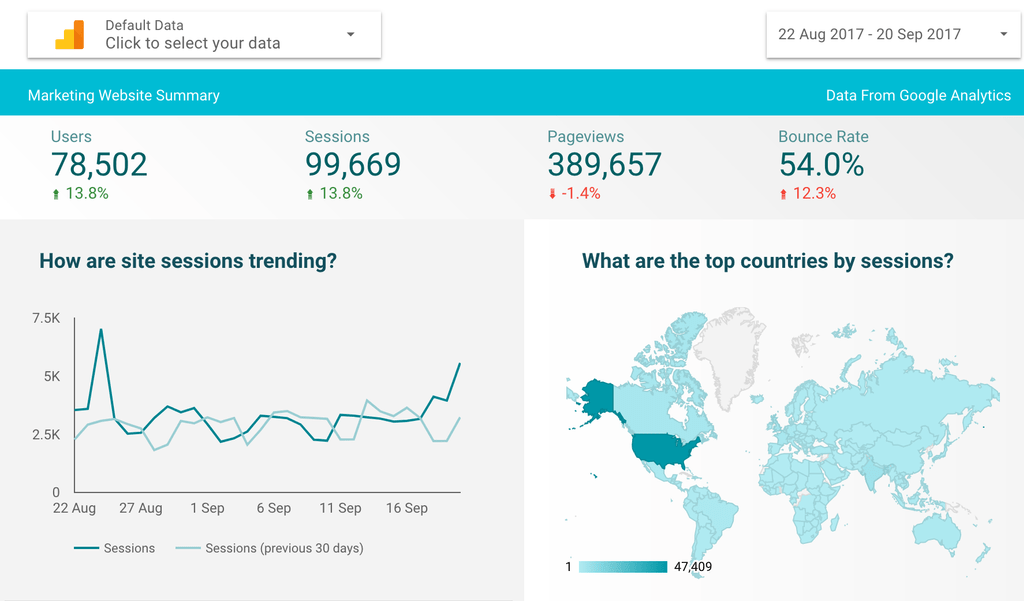Click the Sessions value 99,669
1024x601 pixels.
[x=353, y=165]
